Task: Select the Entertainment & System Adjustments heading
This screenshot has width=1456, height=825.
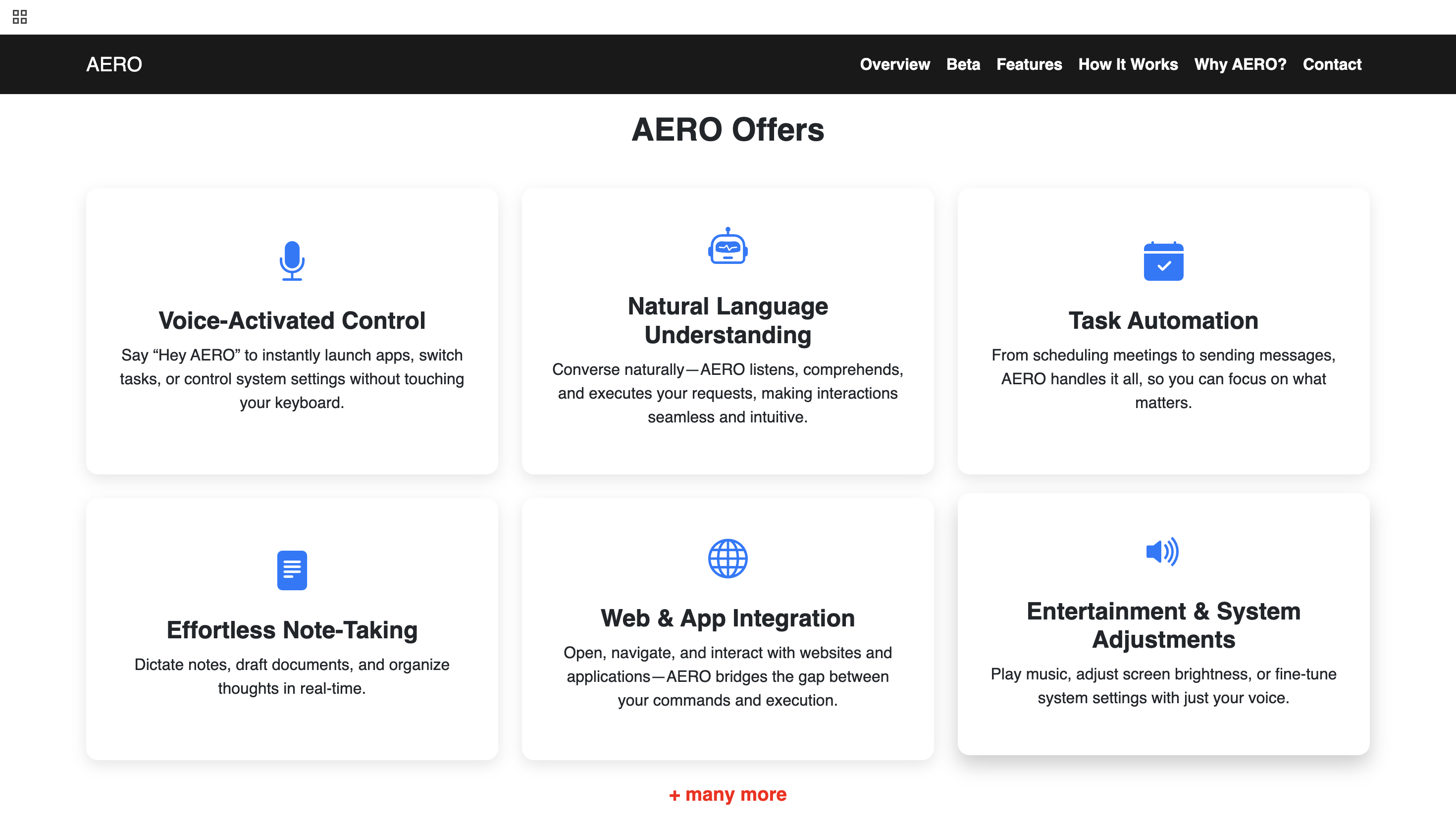Action: tap(1163, 625)
